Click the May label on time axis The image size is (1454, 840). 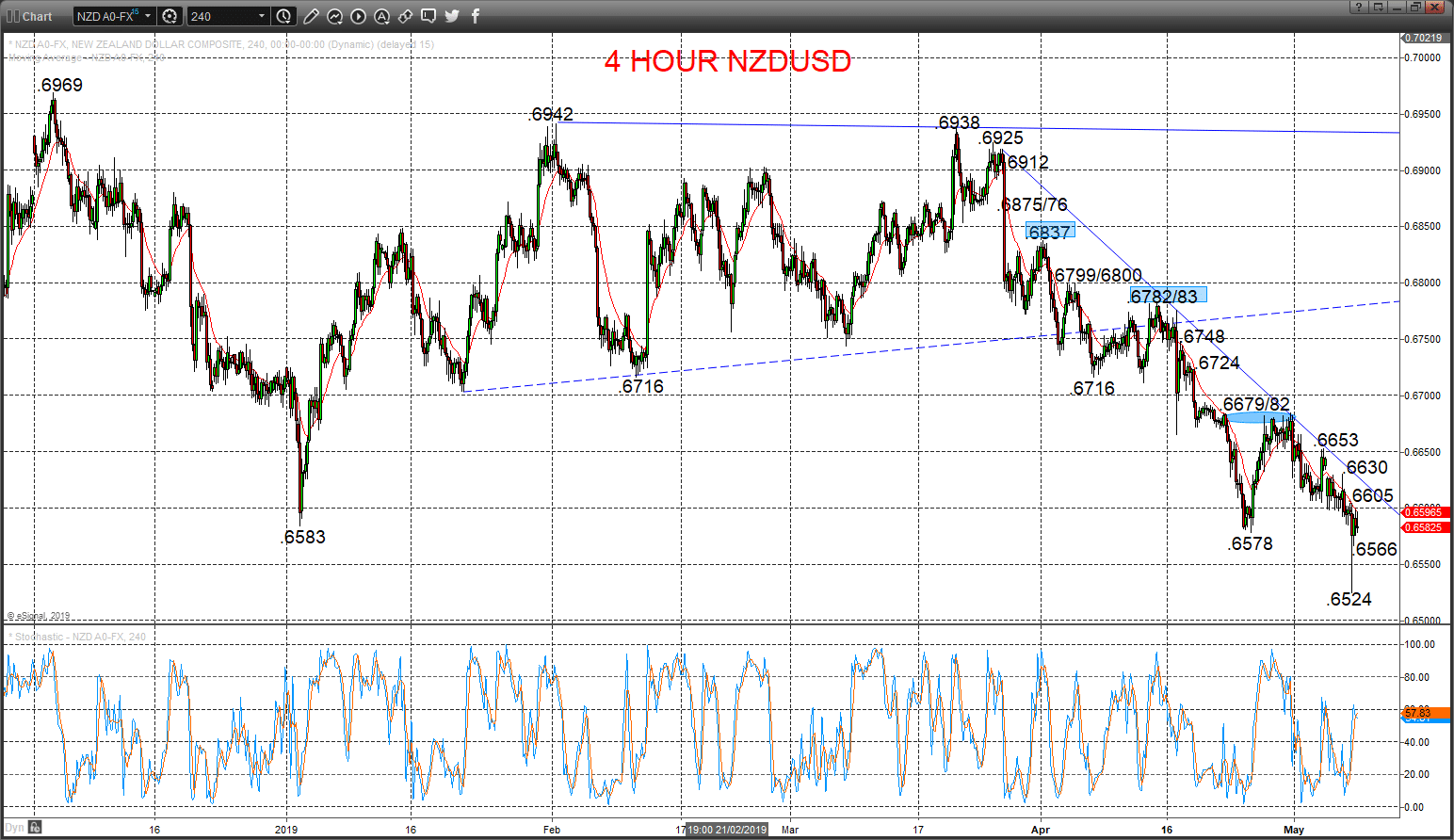point(1294,830)
